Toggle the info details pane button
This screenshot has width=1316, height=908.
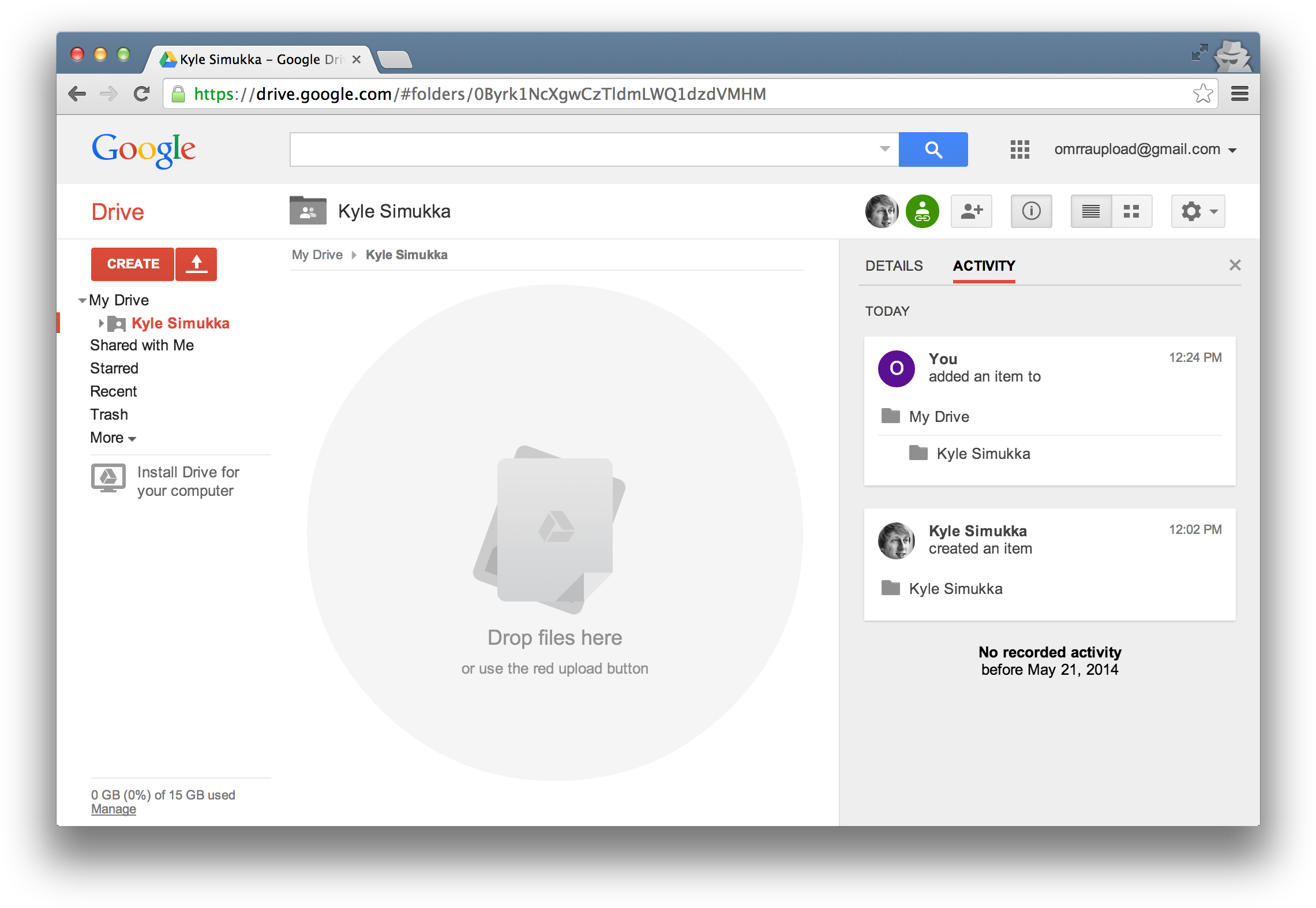1031,211
